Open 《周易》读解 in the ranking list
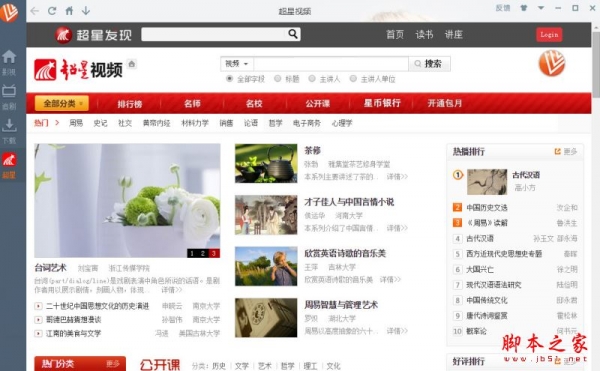The height and width of the screenshot is (371, 600). (487, 223)
